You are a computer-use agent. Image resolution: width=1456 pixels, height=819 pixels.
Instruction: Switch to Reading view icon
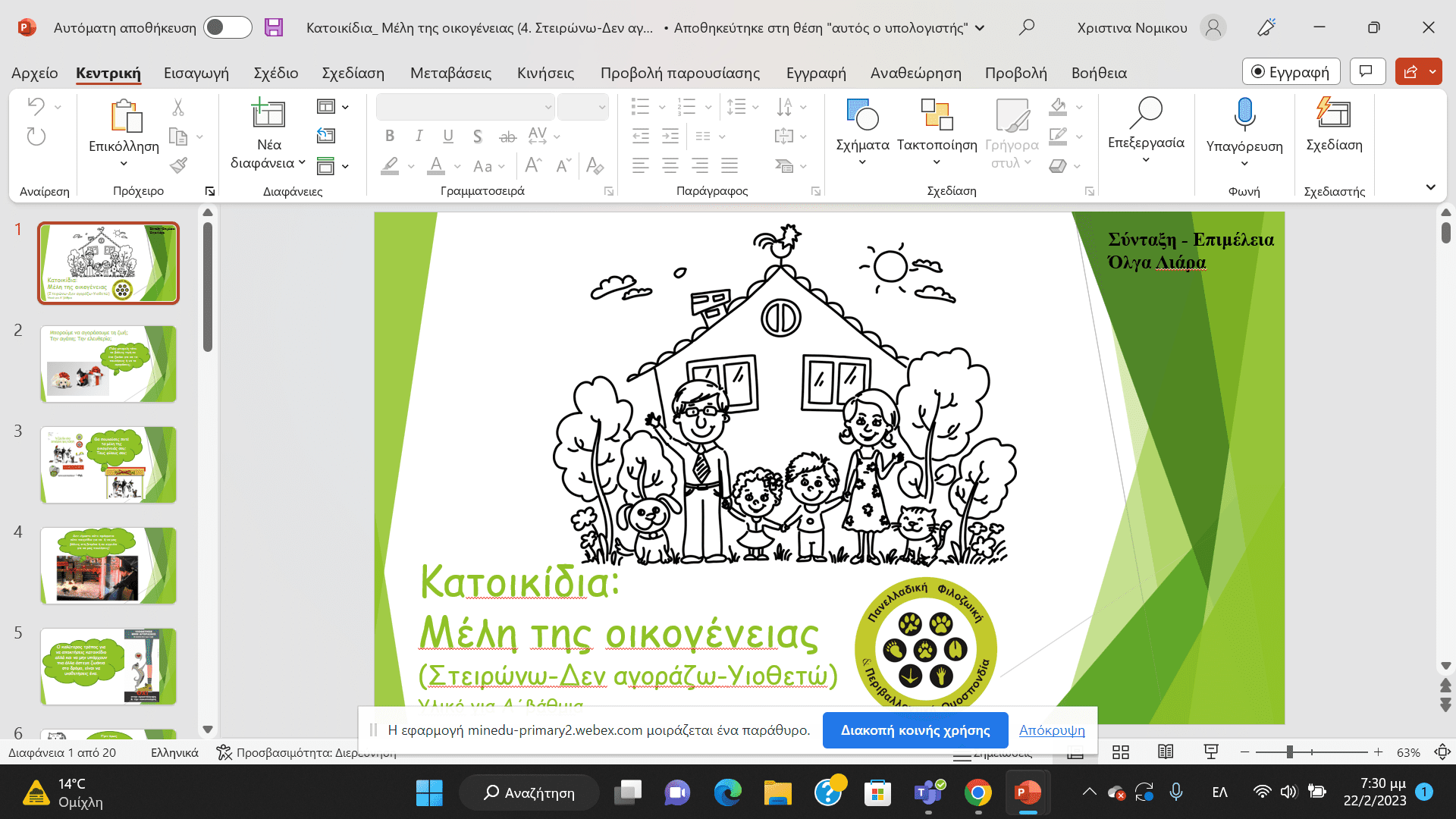click(1166, 752)
